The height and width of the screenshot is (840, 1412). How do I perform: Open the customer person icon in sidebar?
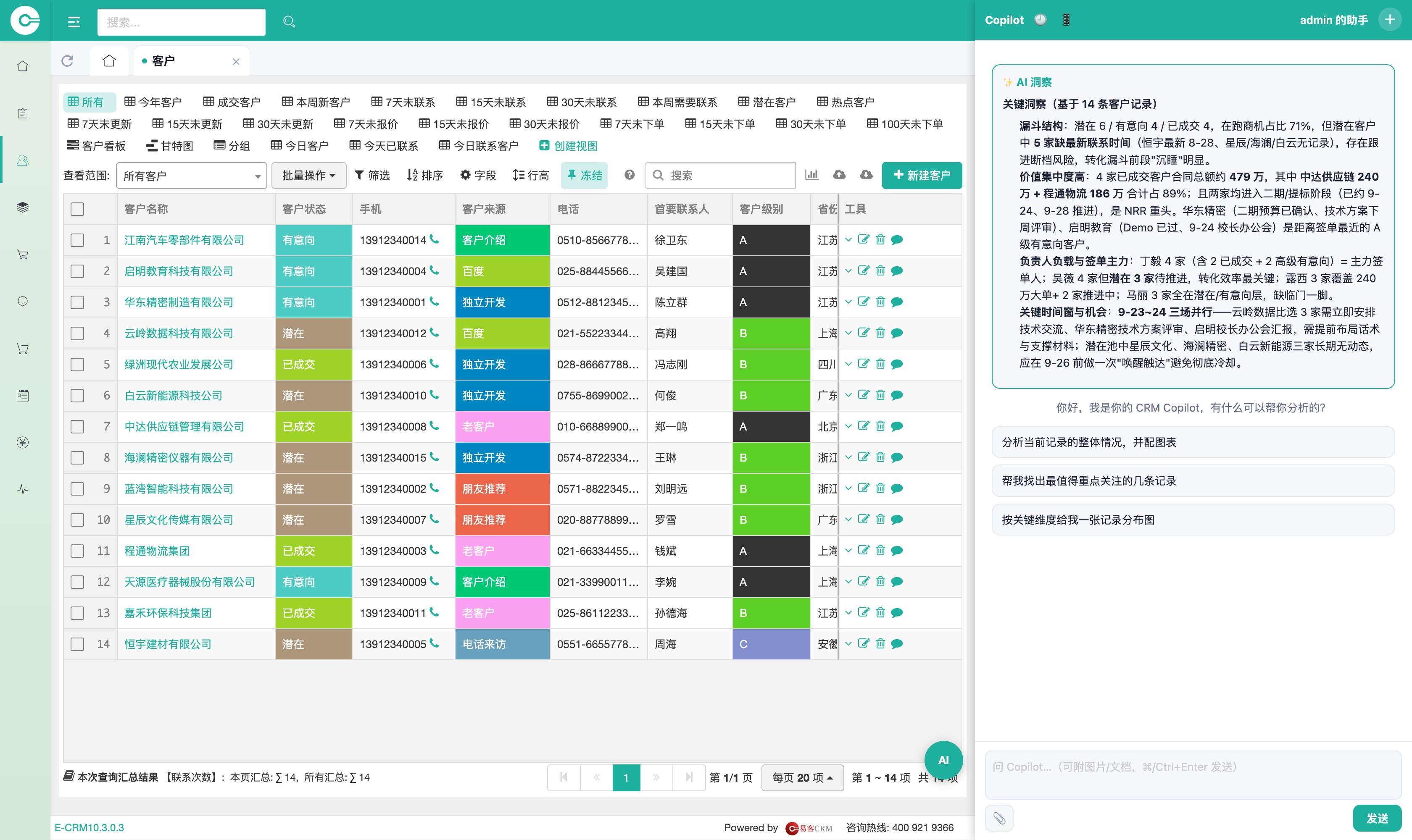23,160
